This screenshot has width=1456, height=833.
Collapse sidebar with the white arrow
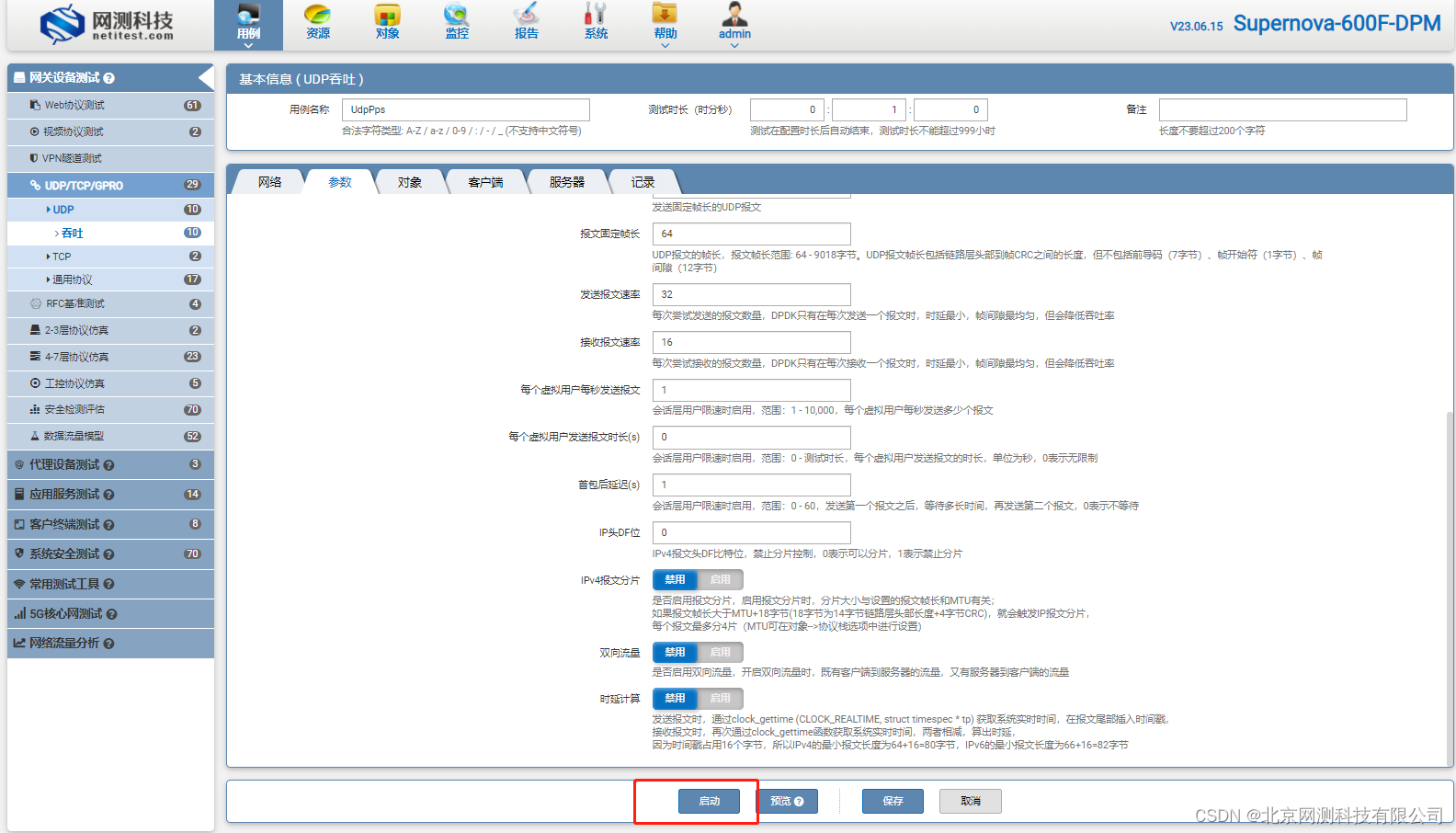tap(206, 78)
